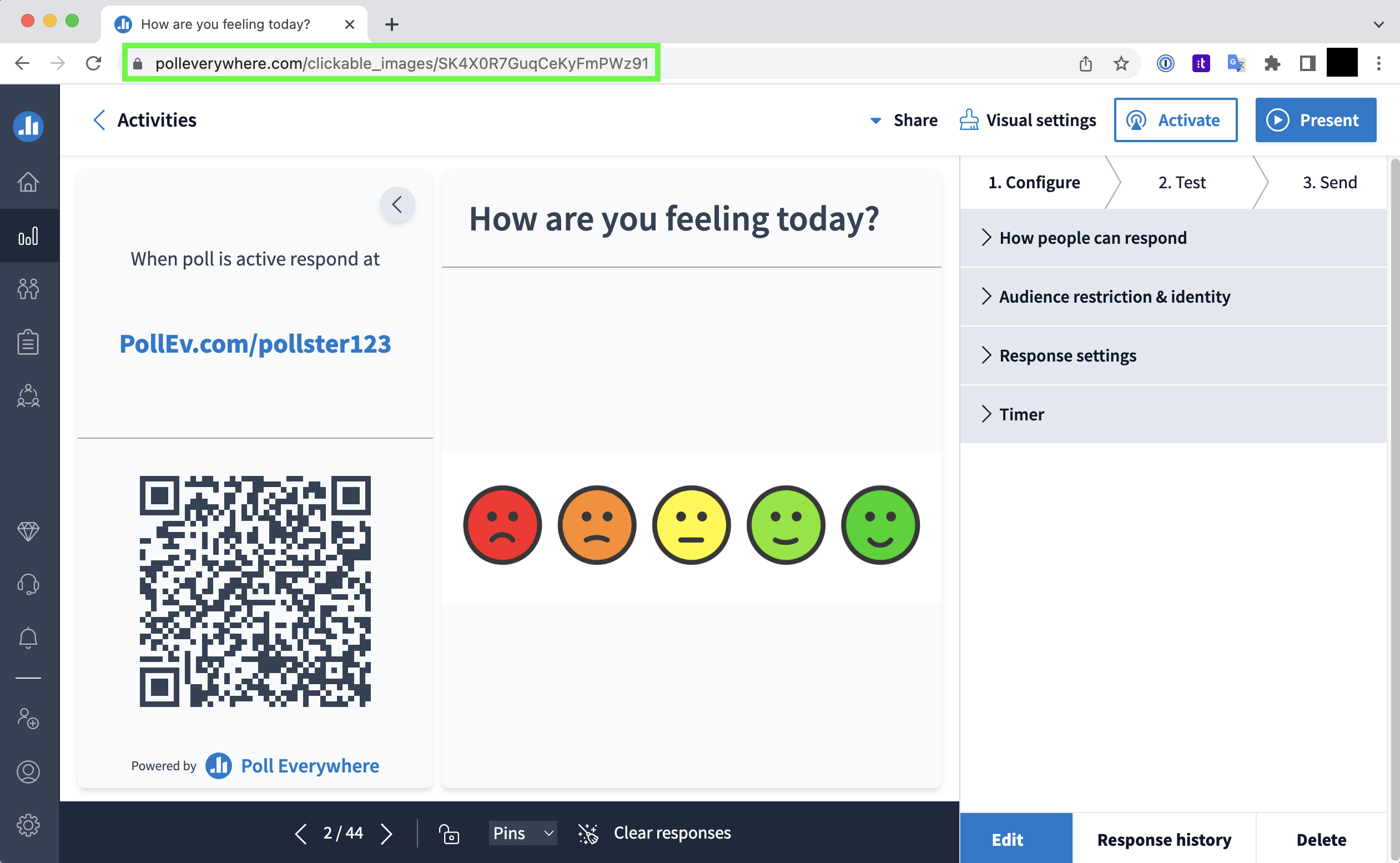This screenshot has height=863, width=1400.
Task: Open the Response history tab
Action: 1164,839
